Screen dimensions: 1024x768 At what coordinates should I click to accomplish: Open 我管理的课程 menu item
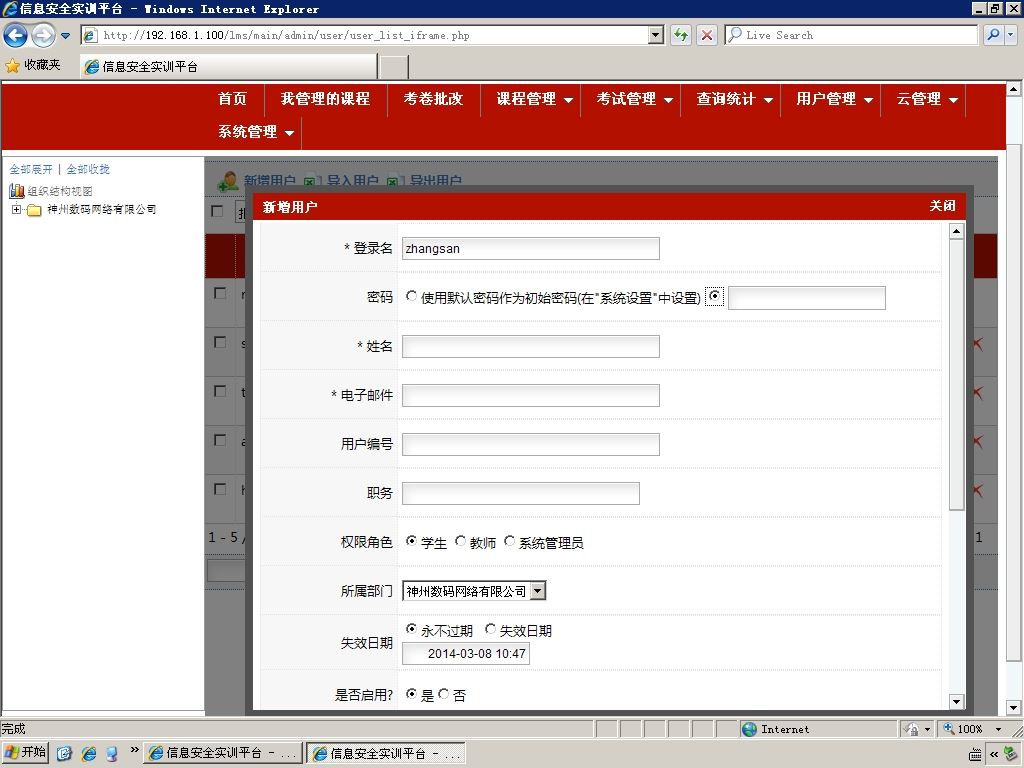tap(325, 99)
